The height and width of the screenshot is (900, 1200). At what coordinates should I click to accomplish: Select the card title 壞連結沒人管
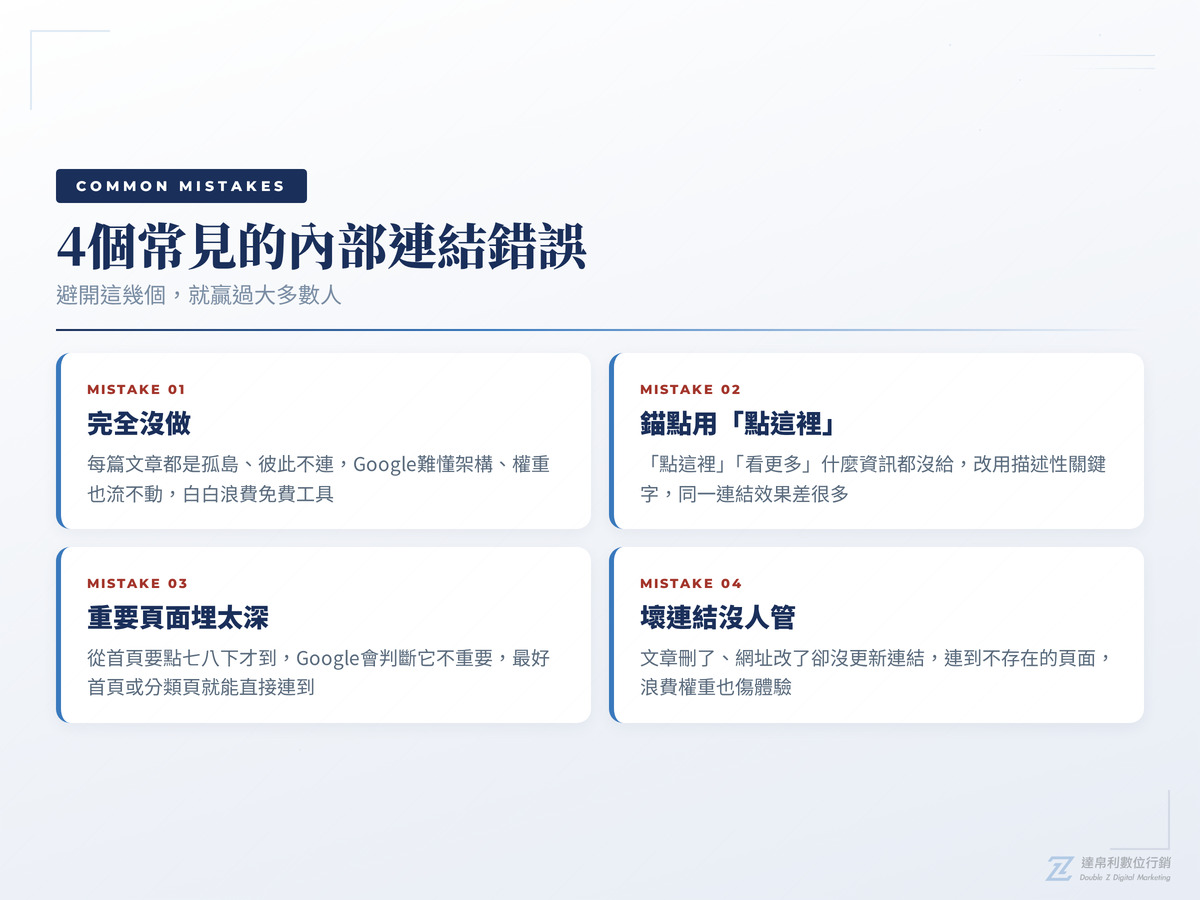click(717, 618)
